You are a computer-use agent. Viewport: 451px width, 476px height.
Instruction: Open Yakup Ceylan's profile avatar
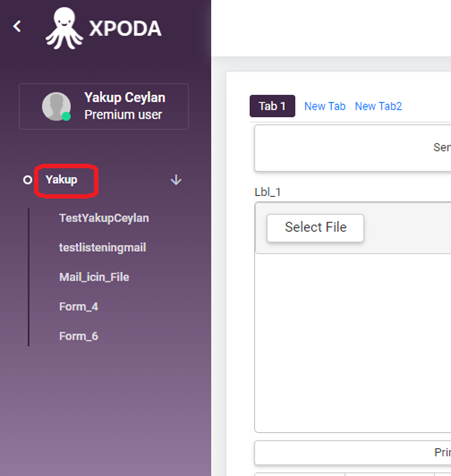pos(56,106)
